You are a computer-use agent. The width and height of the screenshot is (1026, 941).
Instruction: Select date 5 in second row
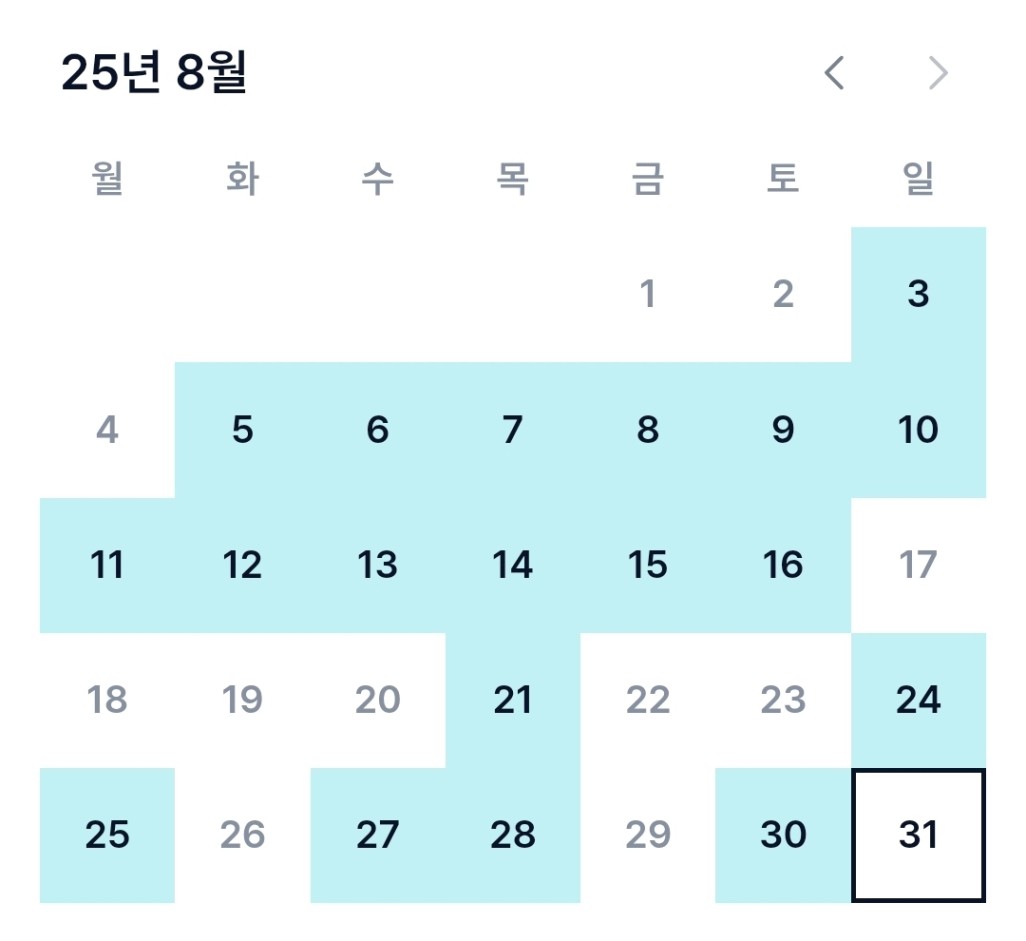click(243, 430)
